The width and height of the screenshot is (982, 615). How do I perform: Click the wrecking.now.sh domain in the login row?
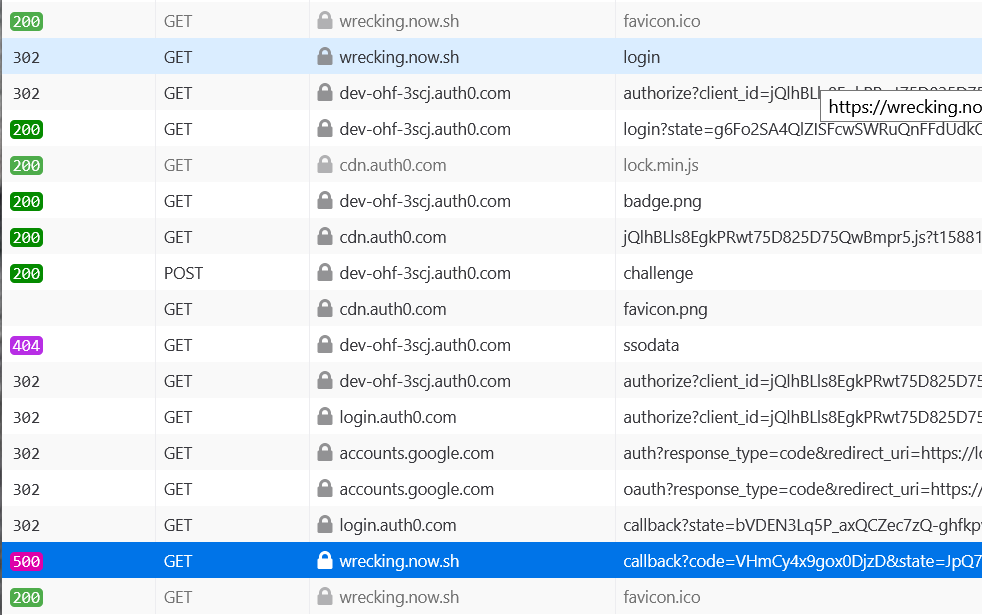coord(399,58)
